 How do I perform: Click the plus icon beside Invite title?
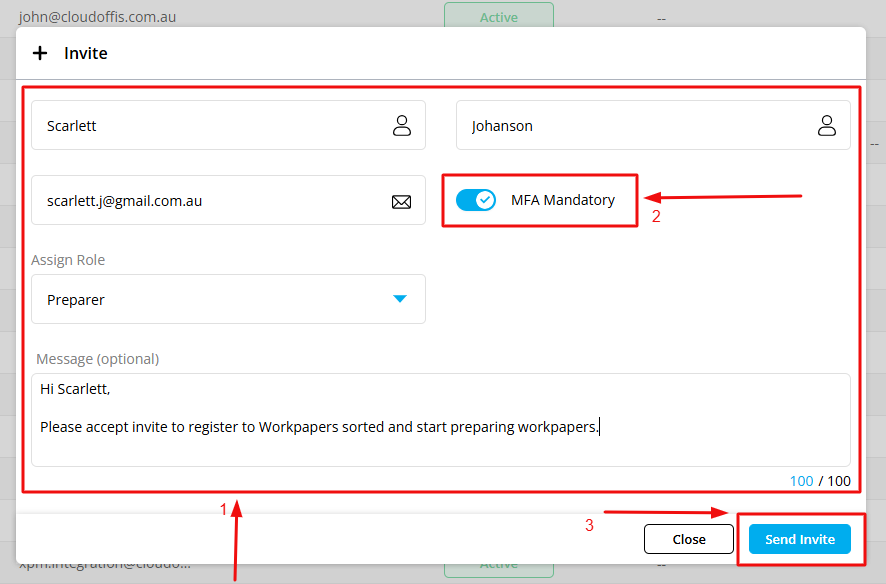pos(40,53)
